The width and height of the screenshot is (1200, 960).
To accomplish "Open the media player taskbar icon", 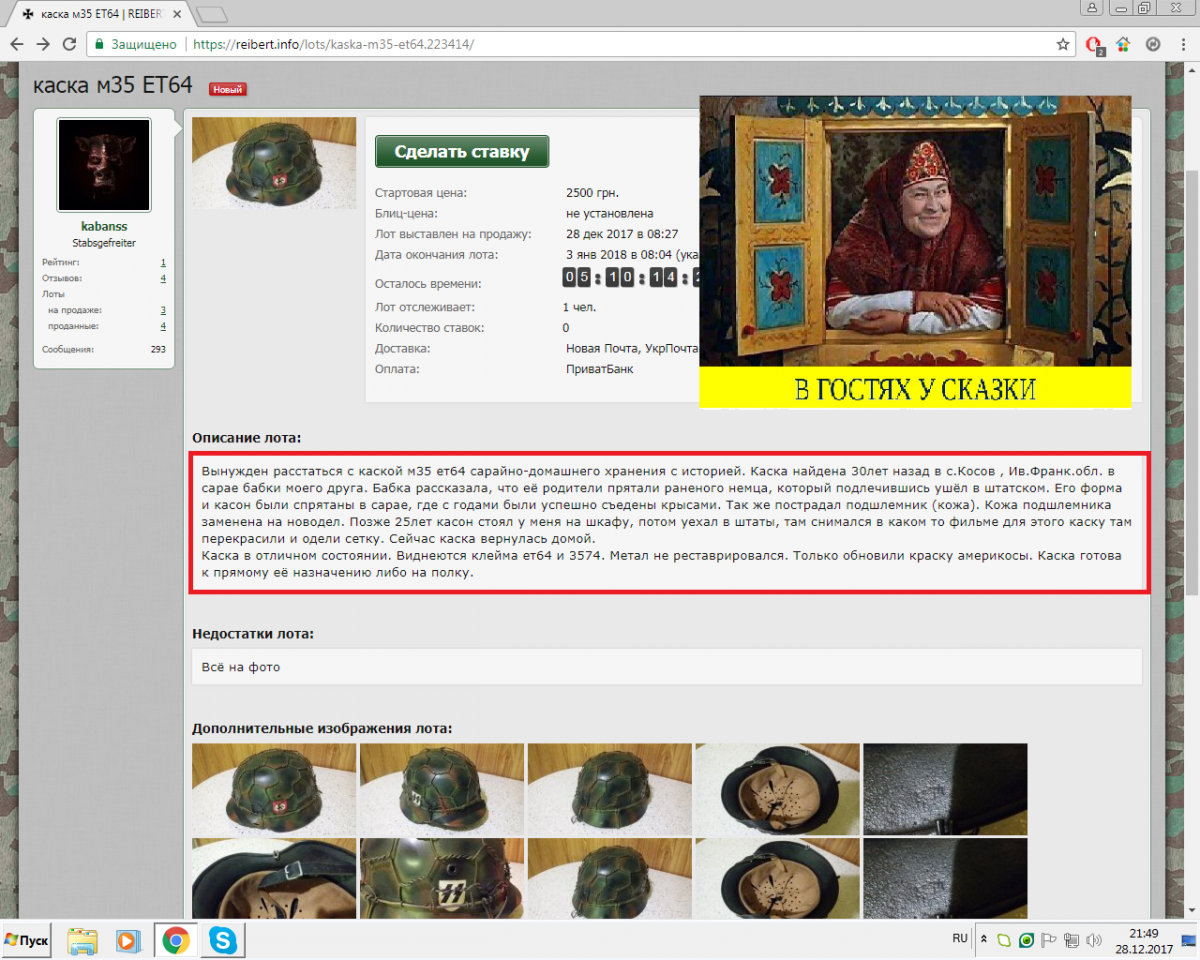I will click(x=128, y=941).
